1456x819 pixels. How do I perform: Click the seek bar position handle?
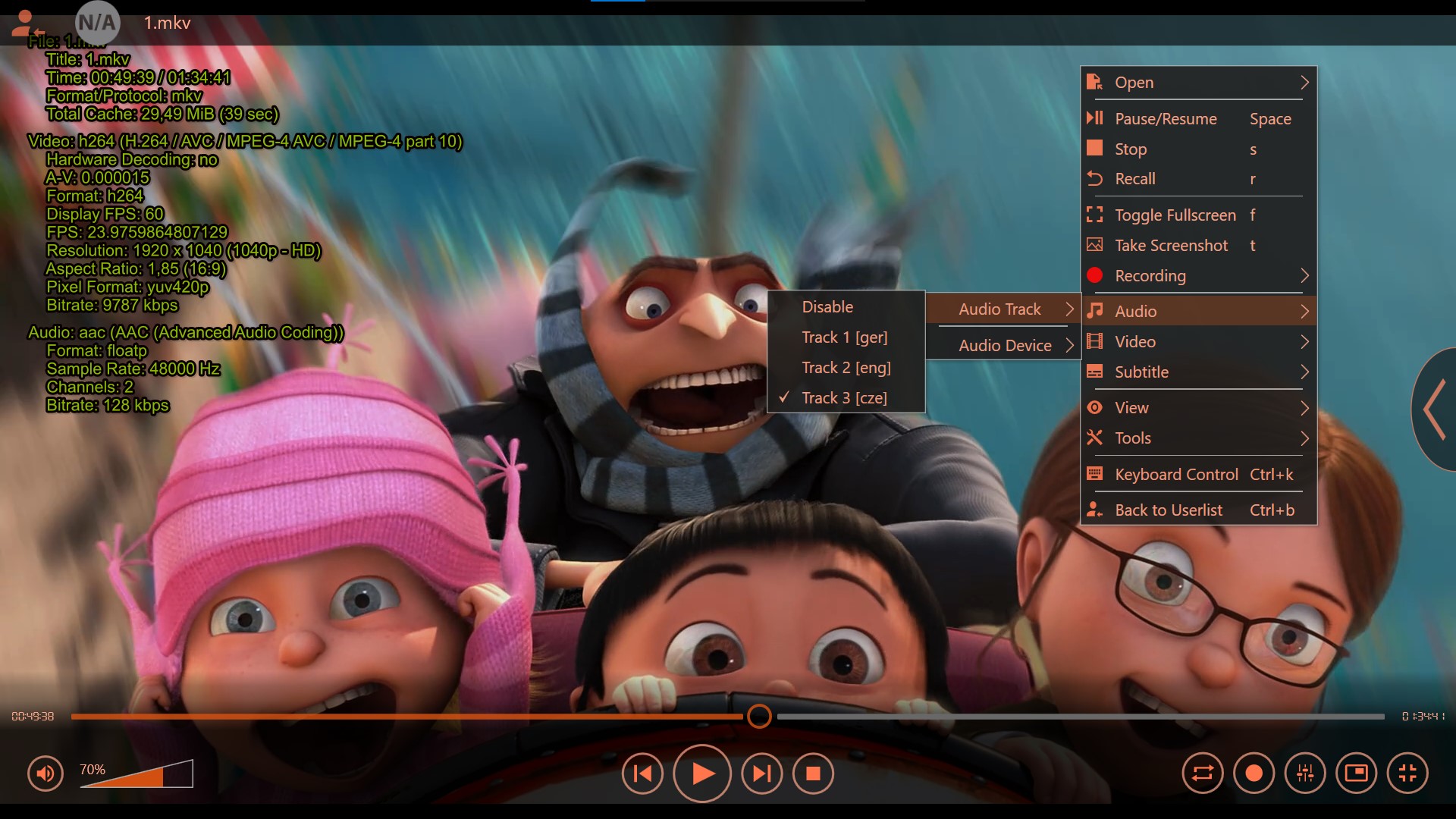(x=759, y=716)
